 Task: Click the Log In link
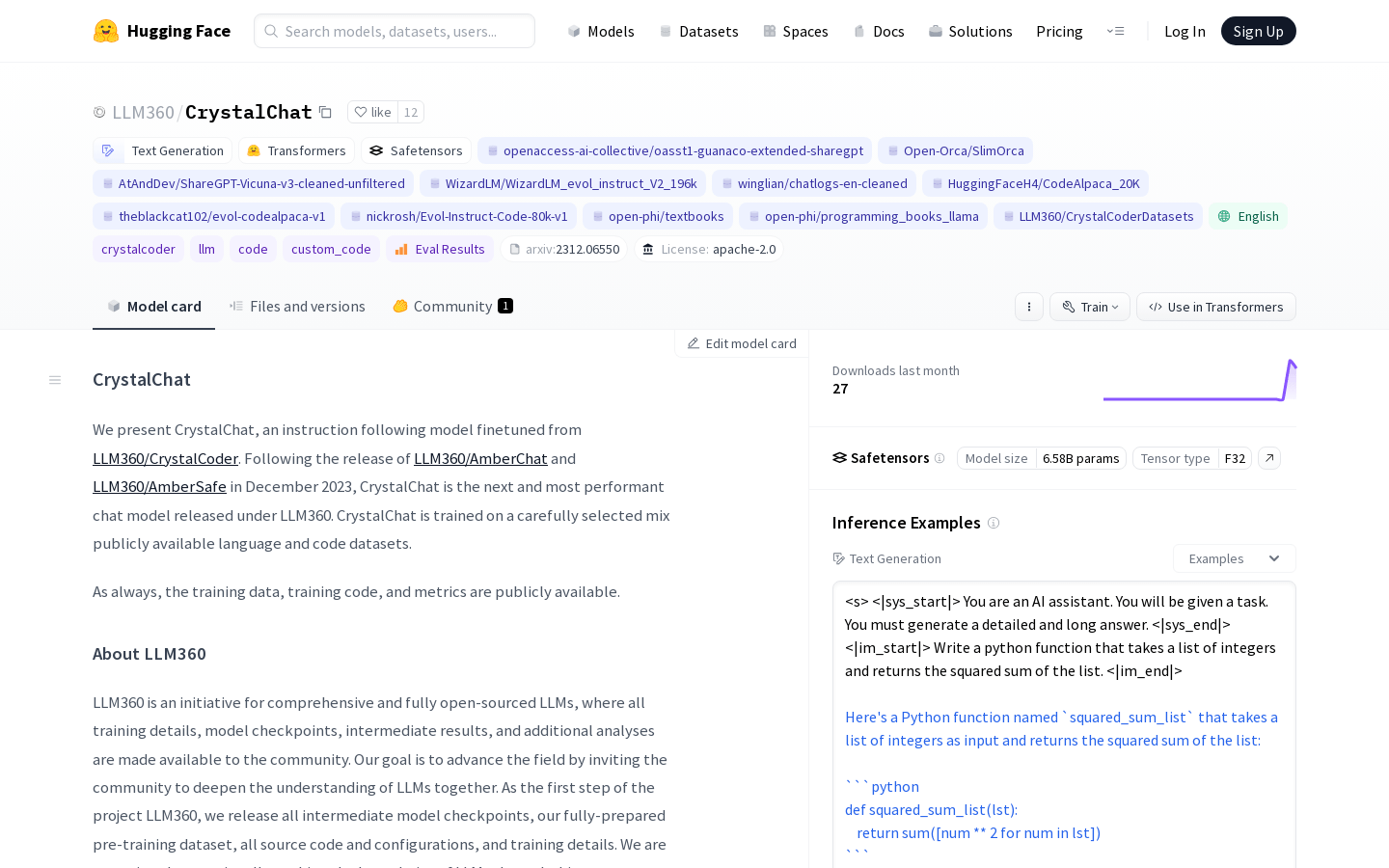(x=1185, y=31)
